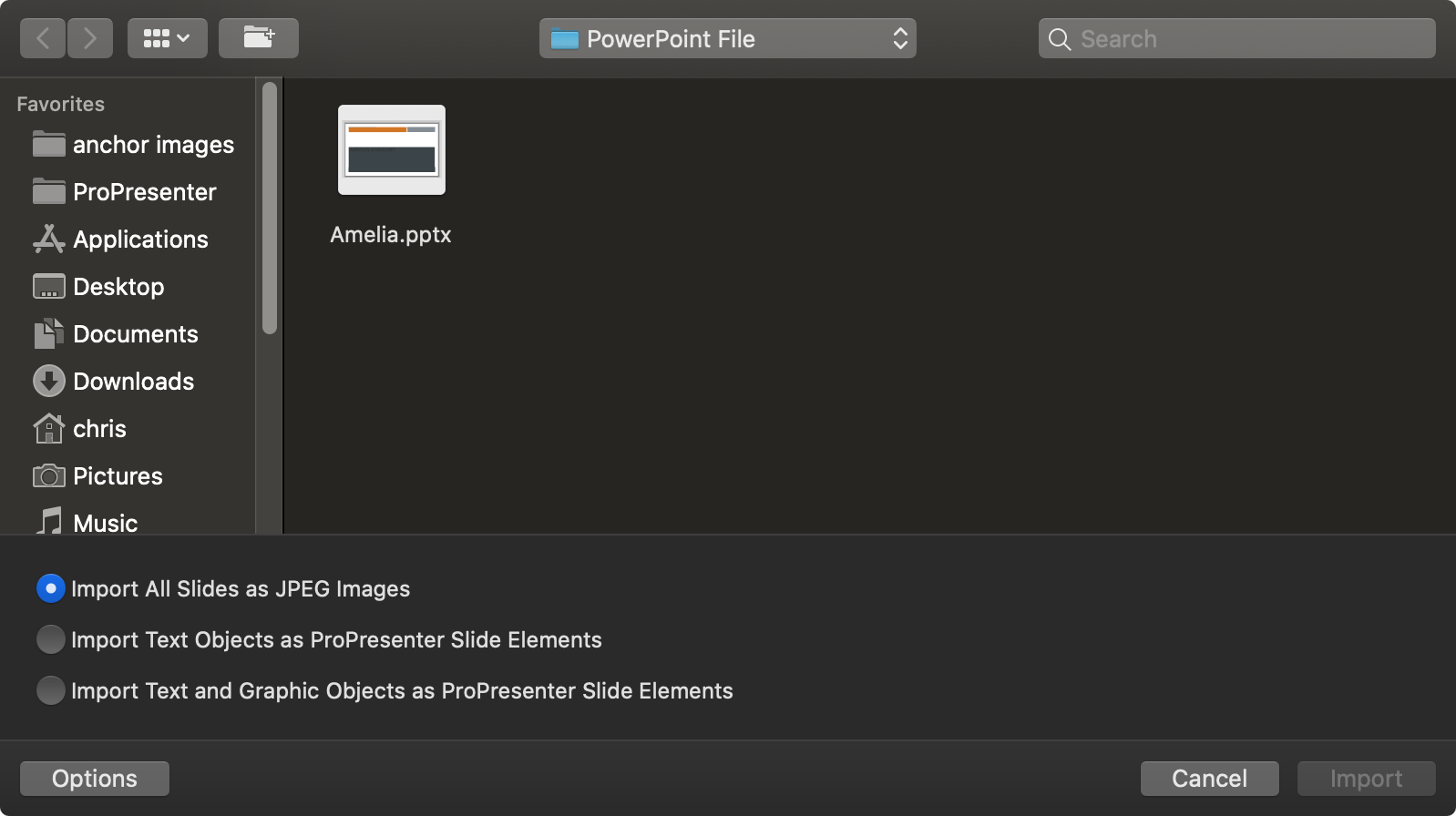This screenshot has height=816, width=1456.
Task: Click the forward navigation arrow
Action: (x=89, y=38)
